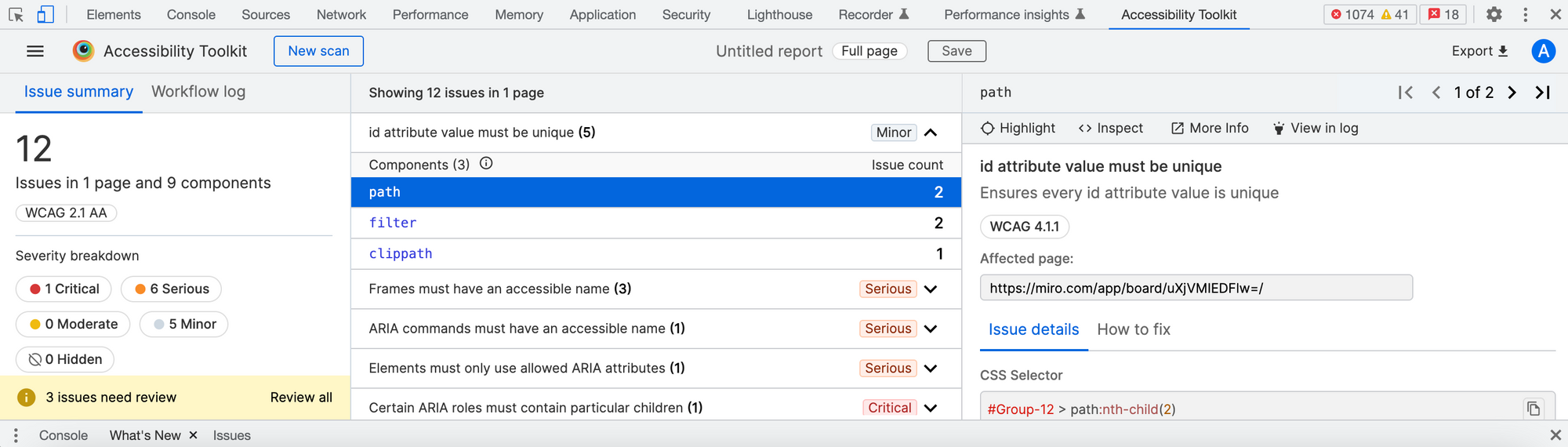Open the hamburger menu in Accessibility Toolkit
Screen dimensions: 1568x447
click(x=34, y=51)
